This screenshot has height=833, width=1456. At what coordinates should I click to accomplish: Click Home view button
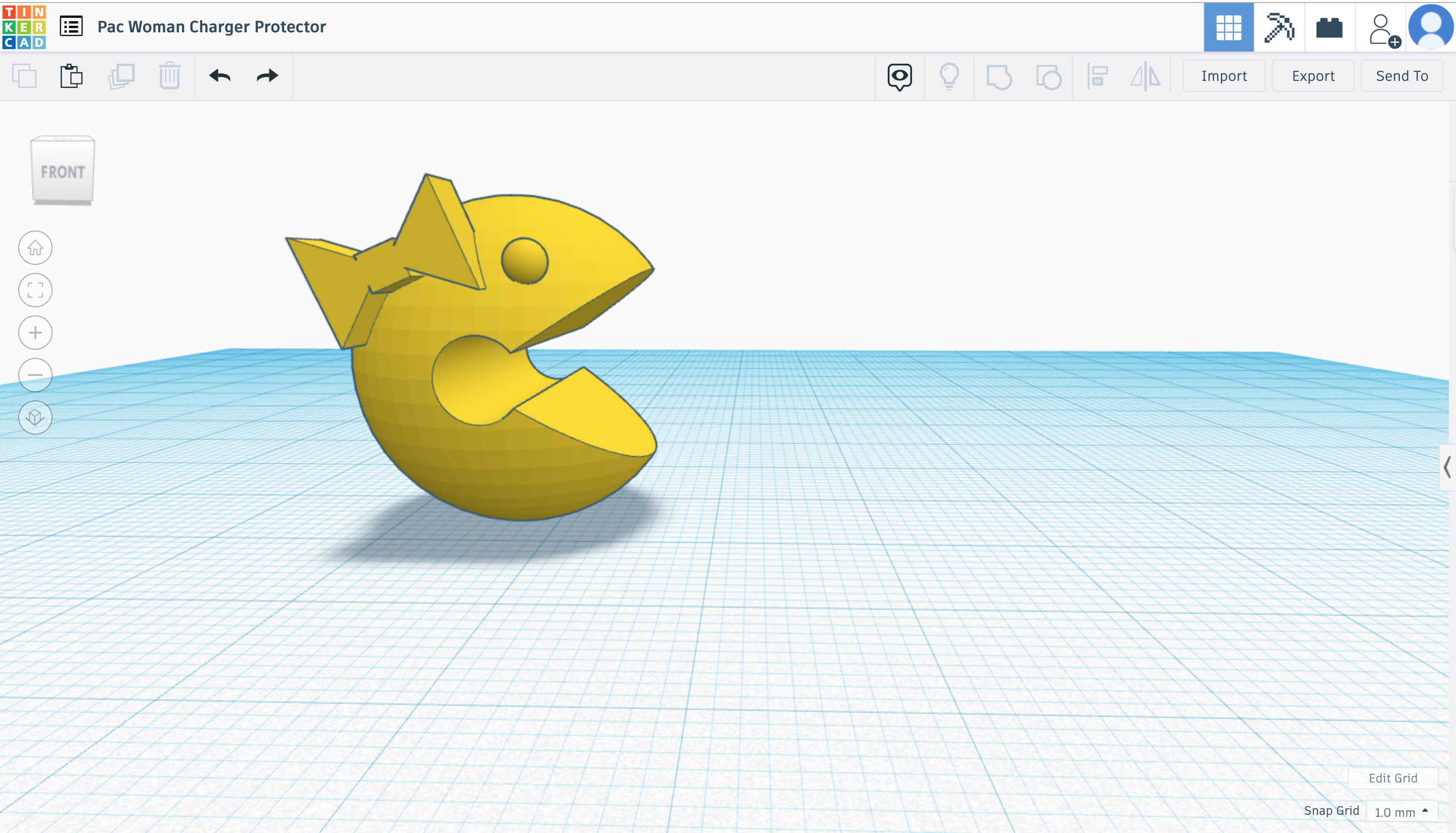coord(35,248)
